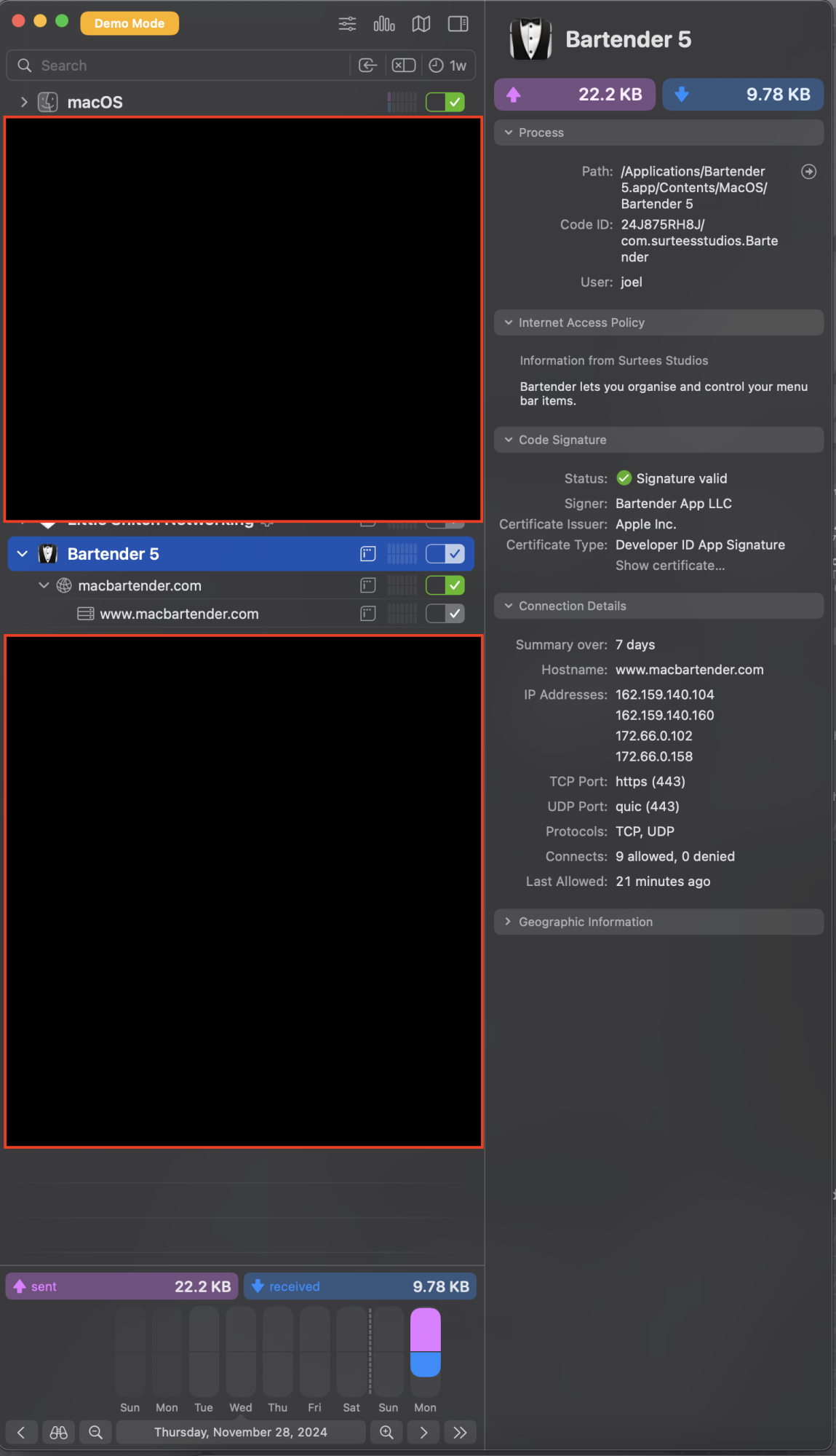Click the received 9.78 KB bar at bottom
This screenshot has width=836, height=1456.
pyautogui.click(x=360, y=1286)
